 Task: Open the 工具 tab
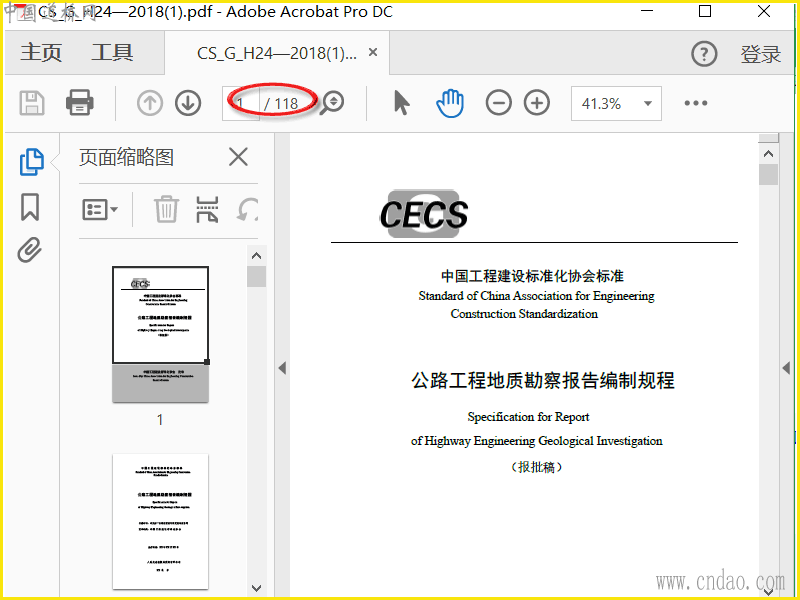[x=112, y=53]
